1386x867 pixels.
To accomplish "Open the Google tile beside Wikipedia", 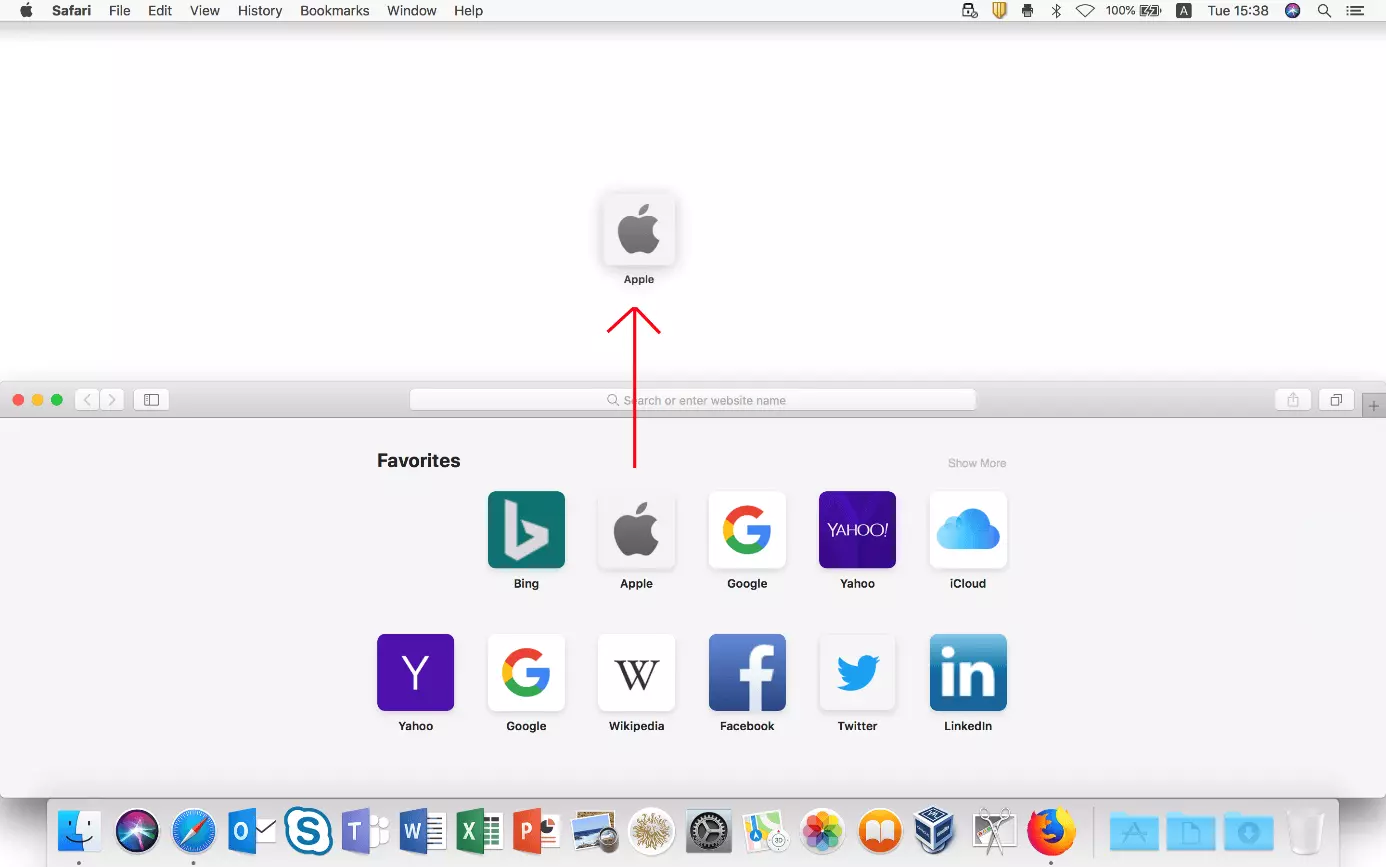I will coord(526,672).
